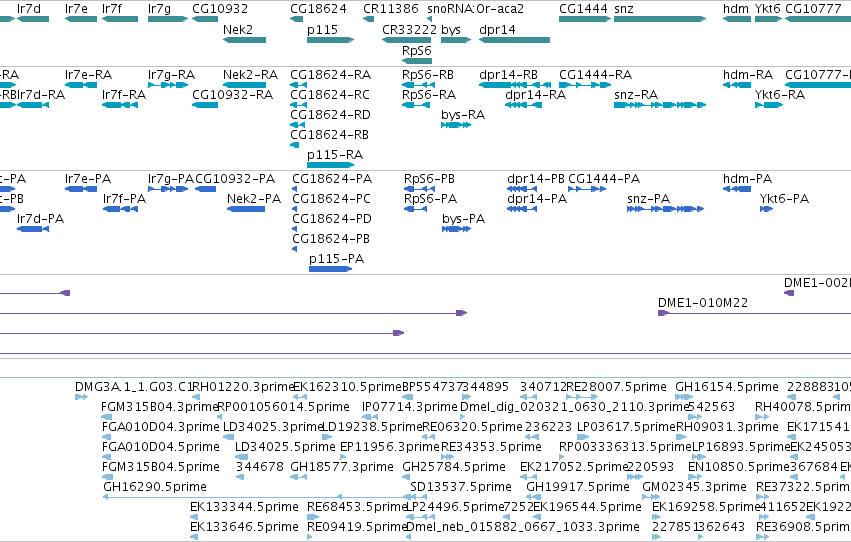
Task: Click the p115-RA transcript bar
Action: (331, 165)
